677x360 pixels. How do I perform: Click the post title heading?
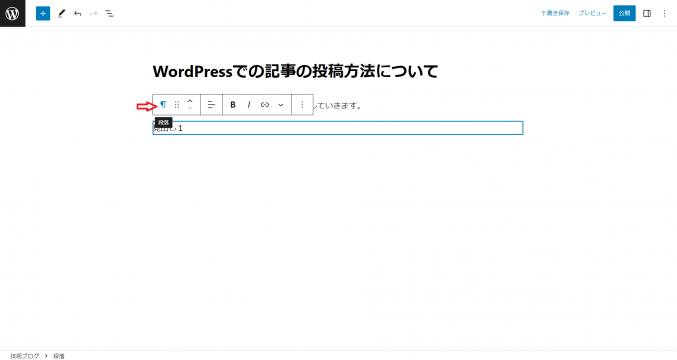coord(295,71)
